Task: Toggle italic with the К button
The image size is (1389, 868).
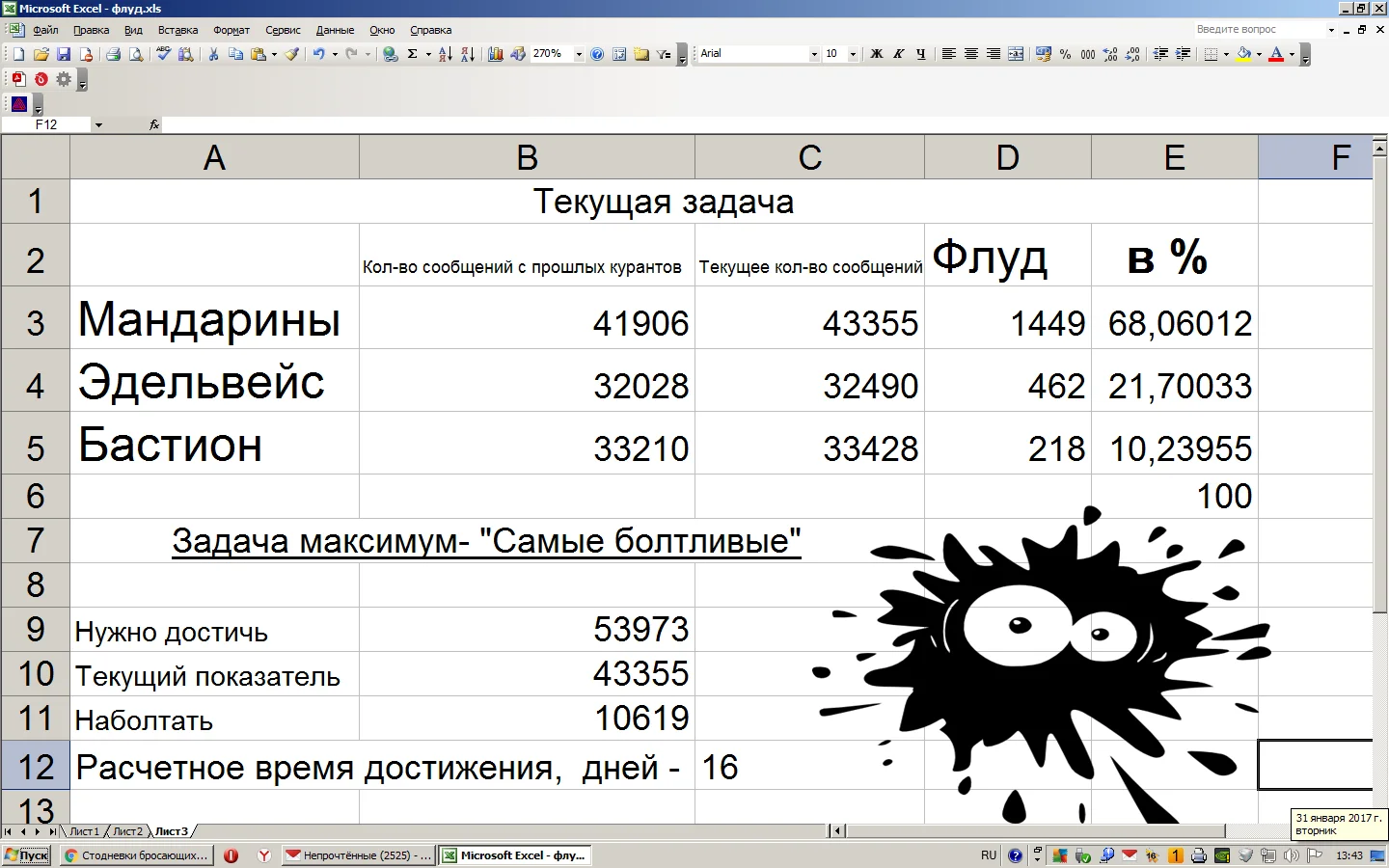Action: tap(898, 54)
